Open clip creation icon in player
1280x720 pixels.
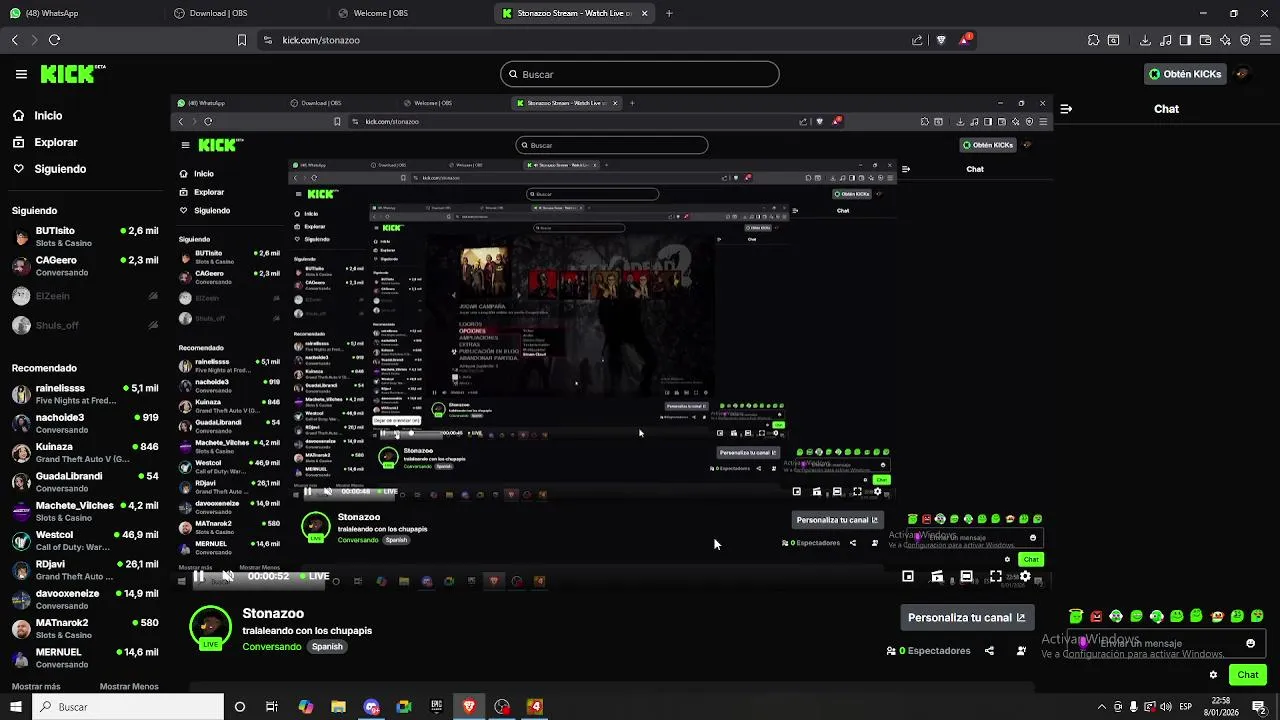(x=937, y=576)
